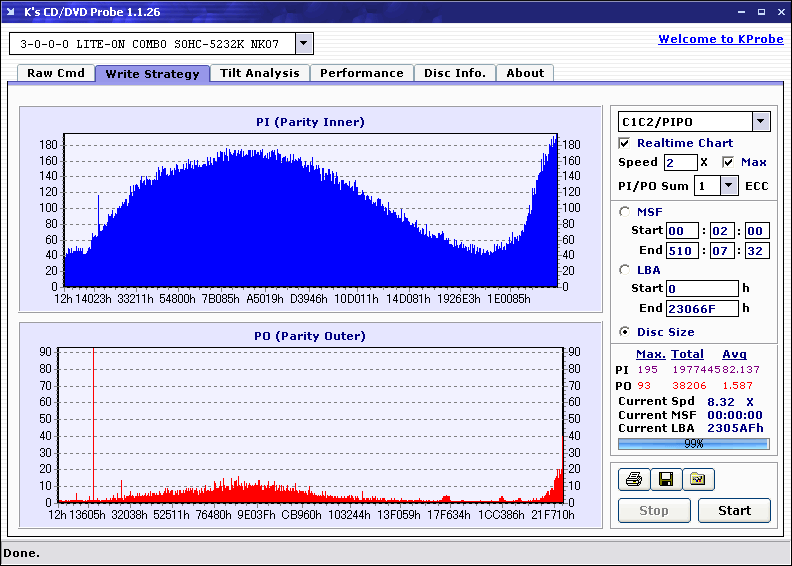Choose the Disc Size radio option
This screenshot has width=792, height=566.
tap(625, 332)
